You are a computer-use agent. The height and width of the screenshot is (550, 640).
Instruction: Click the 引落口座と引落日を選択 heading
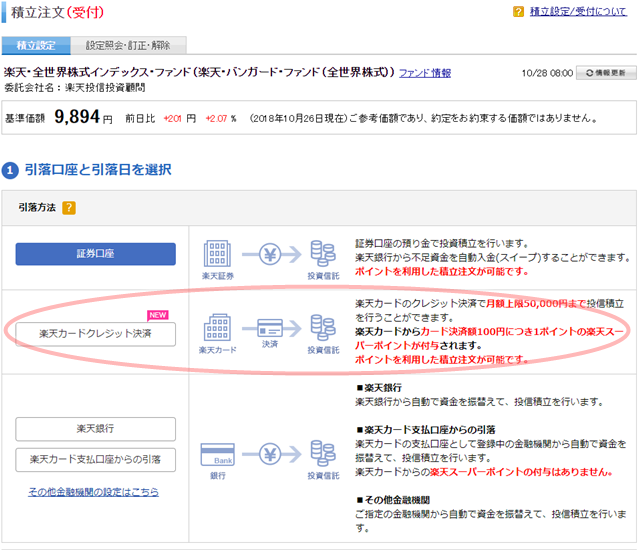pos(98,169)
